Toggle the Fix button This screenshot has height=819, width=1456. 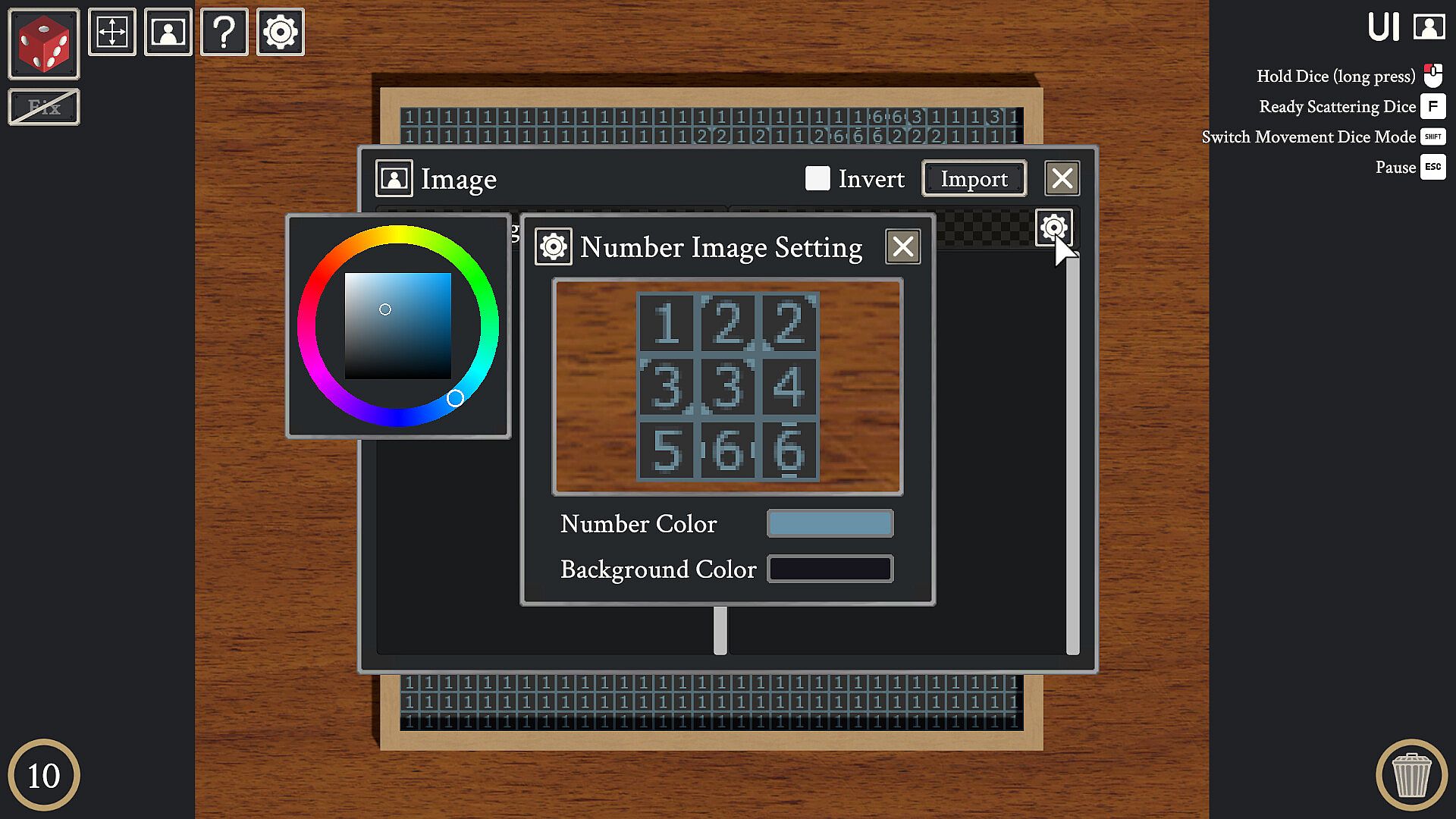(43, 107)
